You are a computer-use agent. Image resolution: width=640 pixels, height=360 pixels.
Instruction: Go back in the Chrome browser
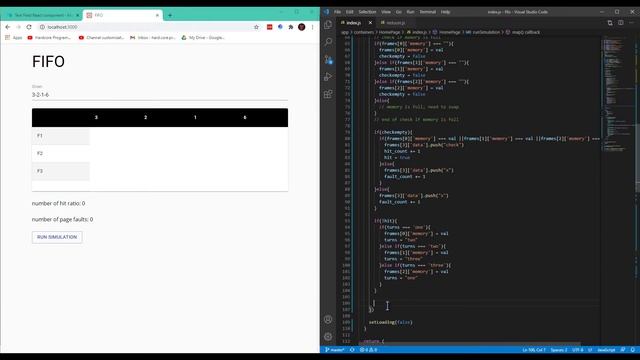[x=8, y=27]
